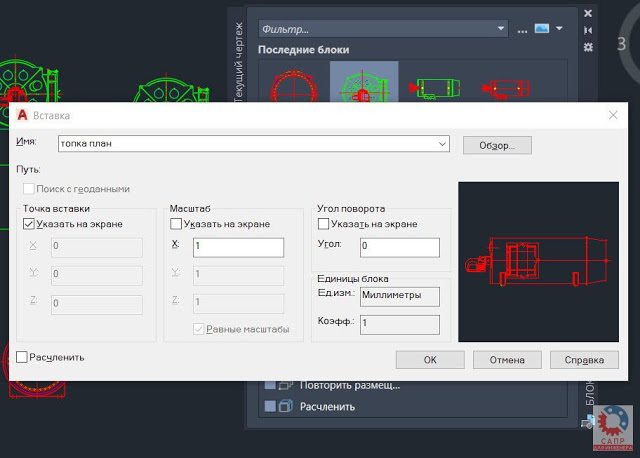Click the 'Обзор...' browse button
Viewport: 640px width, 458px height.
click(496, 145)
